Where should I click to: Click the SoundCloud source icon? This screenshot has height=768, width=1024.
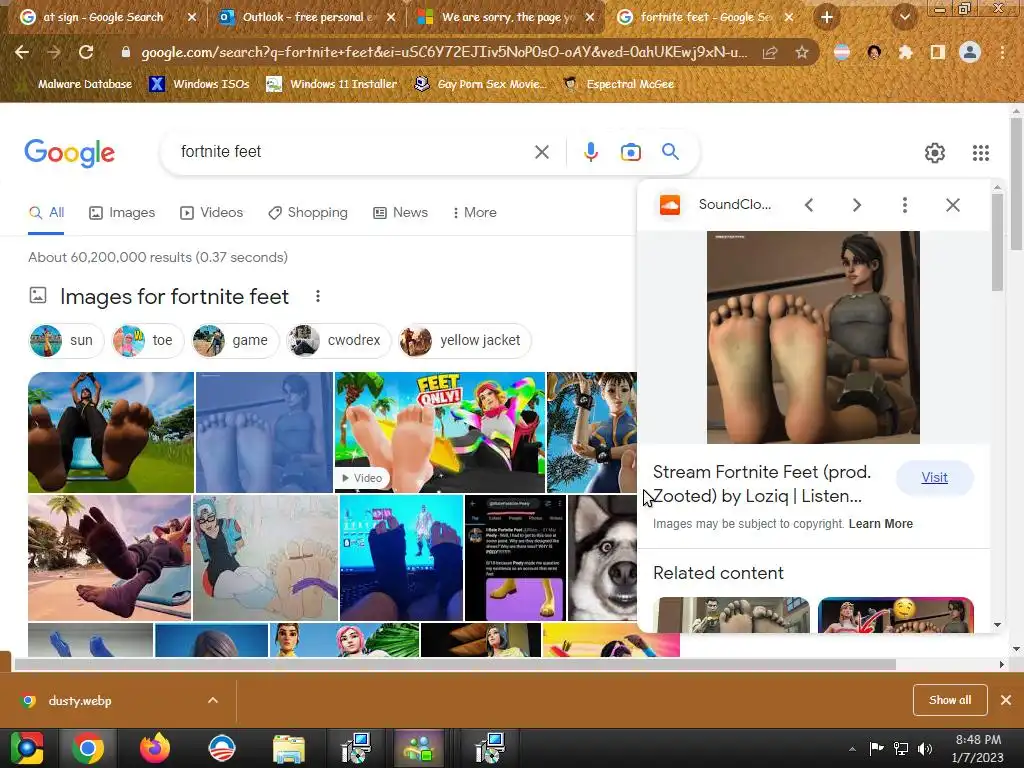pyautogui.click(x=669, y=205)
